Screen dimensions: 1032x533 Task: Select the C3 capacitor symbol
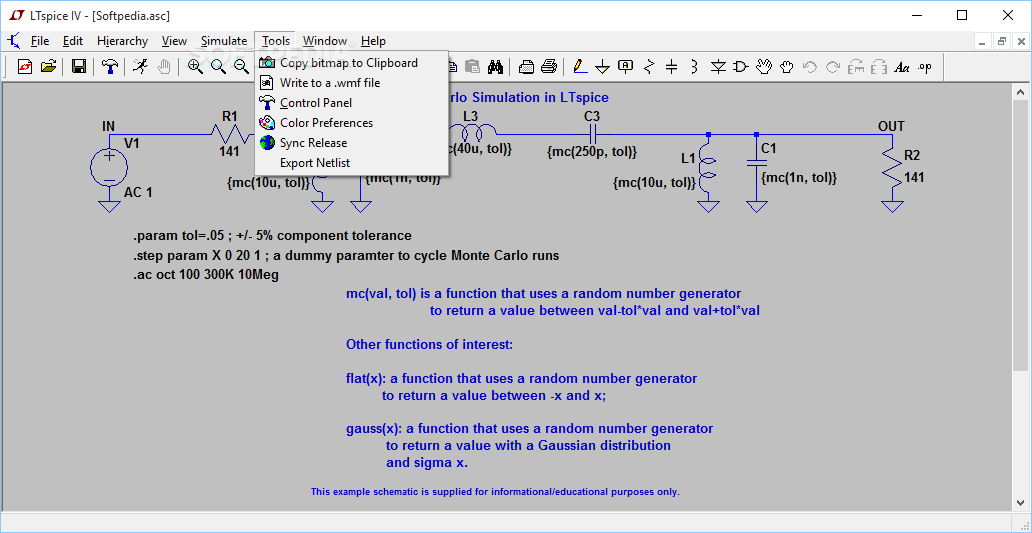tap(592, 135)
